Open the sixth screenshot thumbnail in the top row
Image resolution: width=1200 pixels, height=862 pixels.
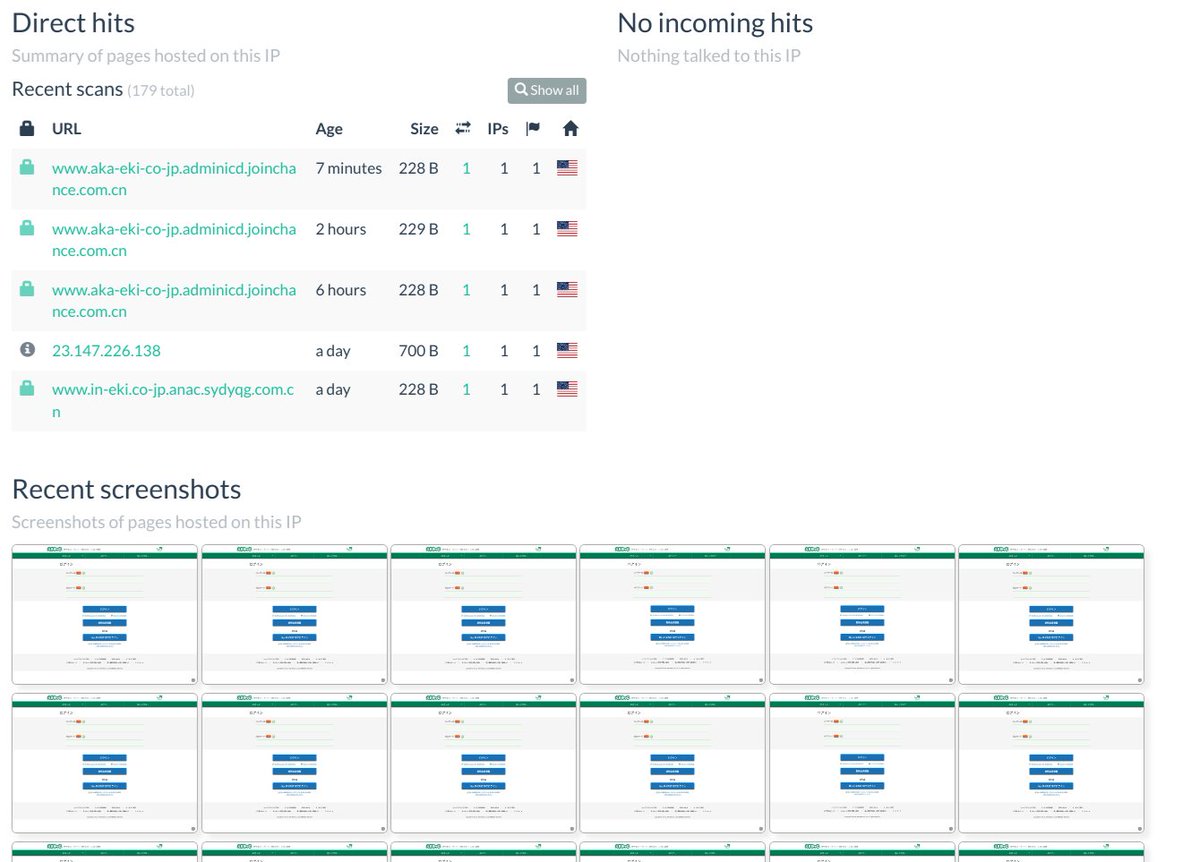pyautogui.click(x=1051, y=615)
